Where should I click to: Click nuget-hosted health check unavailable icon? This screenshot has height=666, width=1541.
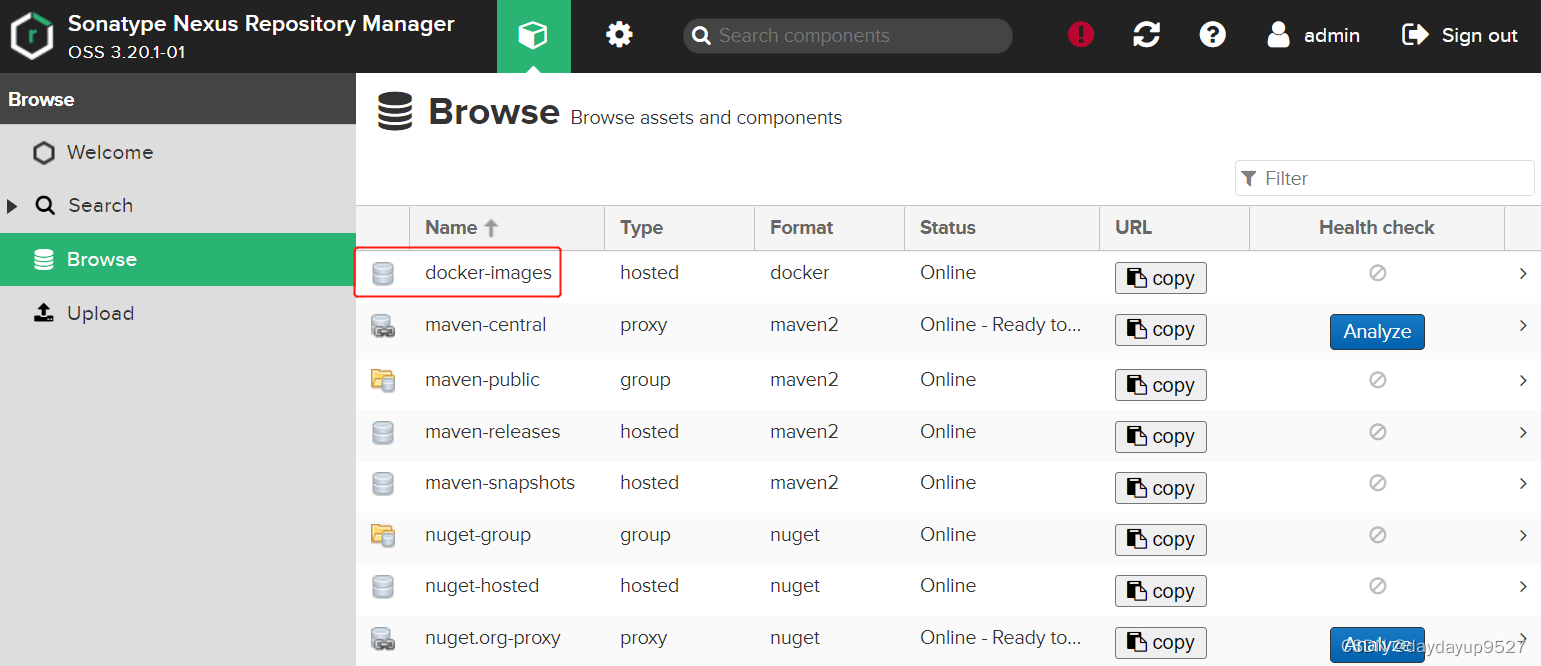pos(1377,585)
